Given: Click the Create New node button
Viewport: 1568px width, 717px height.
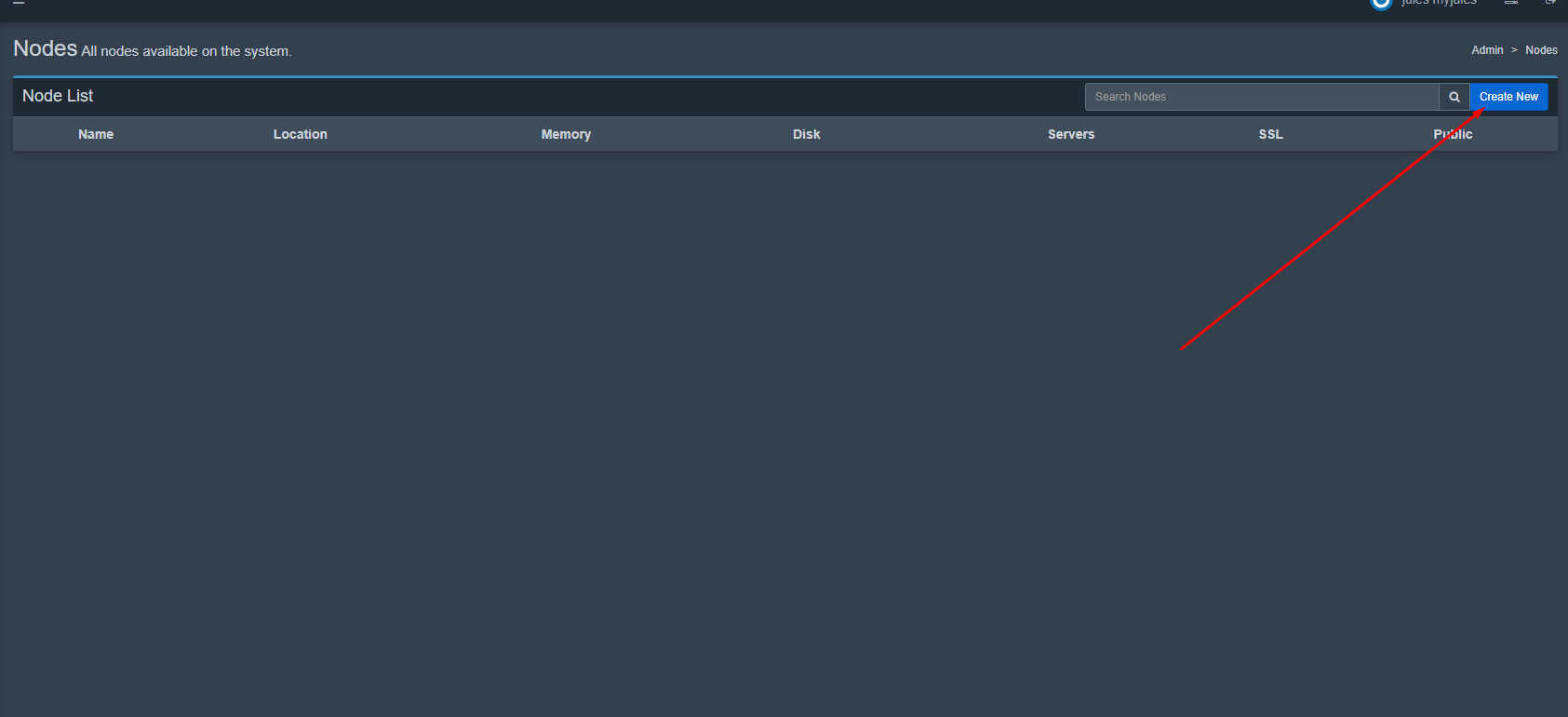Looking at the screenshot, I should 1508,97.
